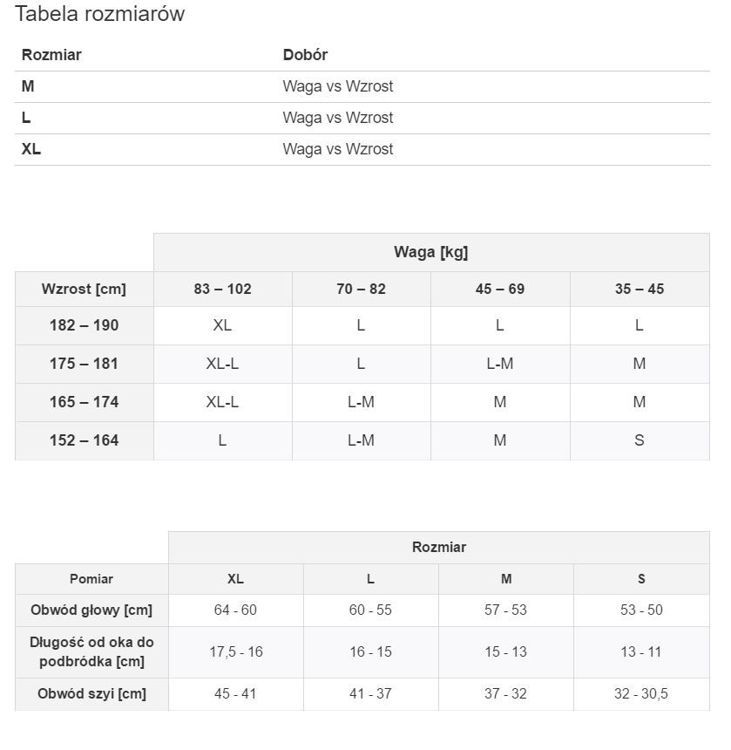Image resolution: width=731 pixels, height=750 pixels.
Task: Click the Wzrost [cm] header cell
Action: point(84,289)
